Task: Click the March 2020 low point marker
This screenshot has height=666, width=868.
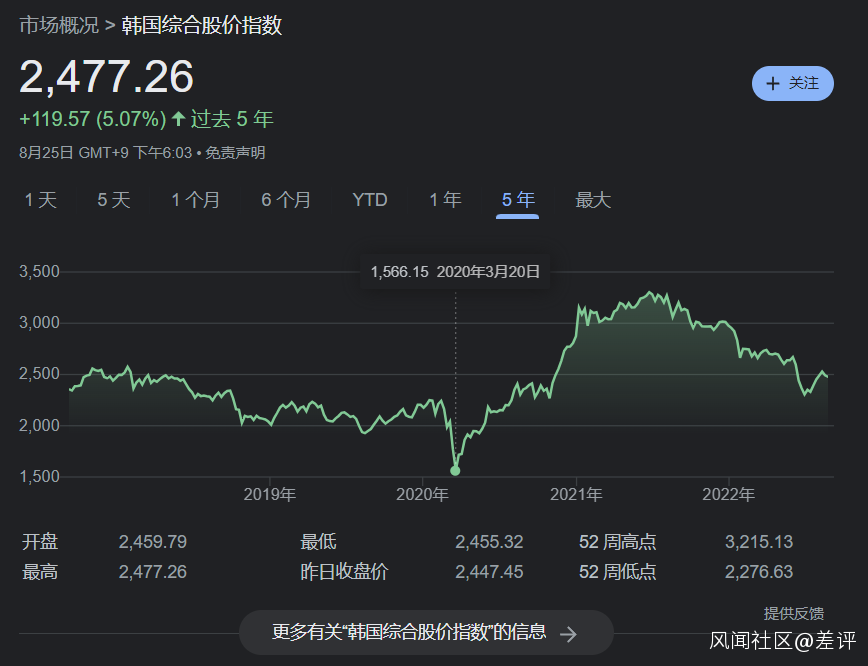Action: coord(455,470)
